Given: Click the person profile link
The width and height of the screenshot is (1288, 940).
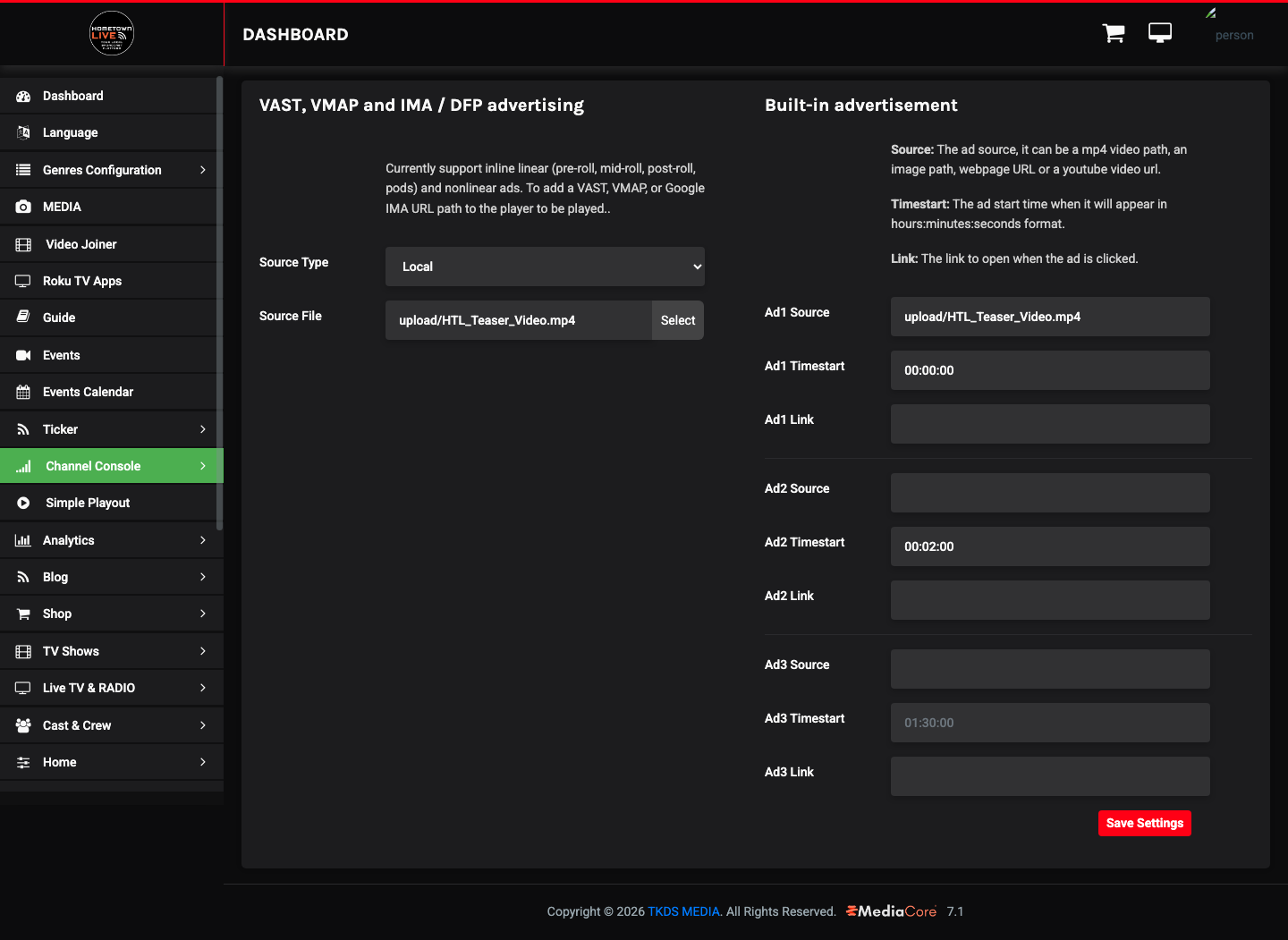Looking at the screenshot, I should [x=1234, y=35].
